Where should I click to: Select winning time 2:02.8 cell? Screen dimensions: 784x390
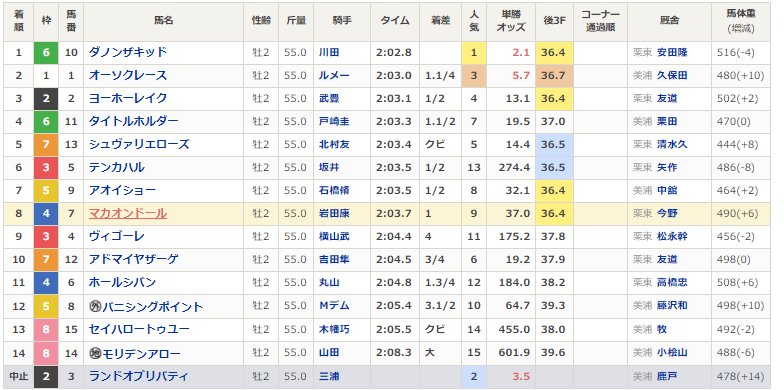[394, 52]
